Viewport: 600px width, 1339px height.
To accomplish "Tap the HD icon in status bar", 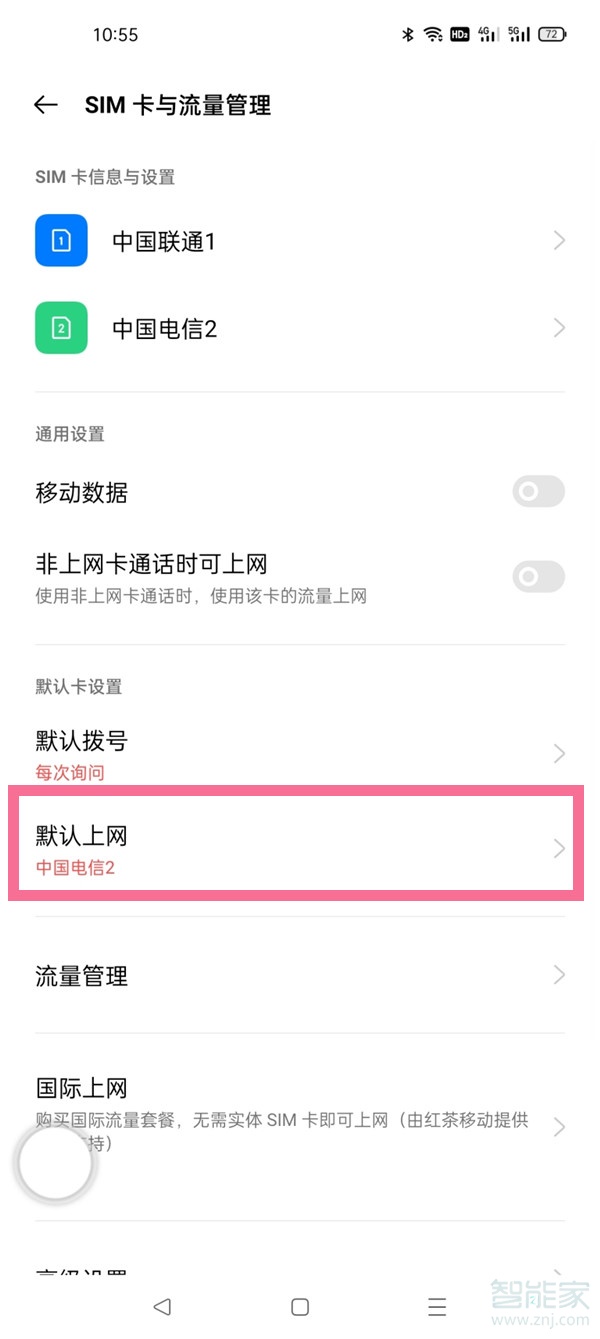I will click(459, 33).
